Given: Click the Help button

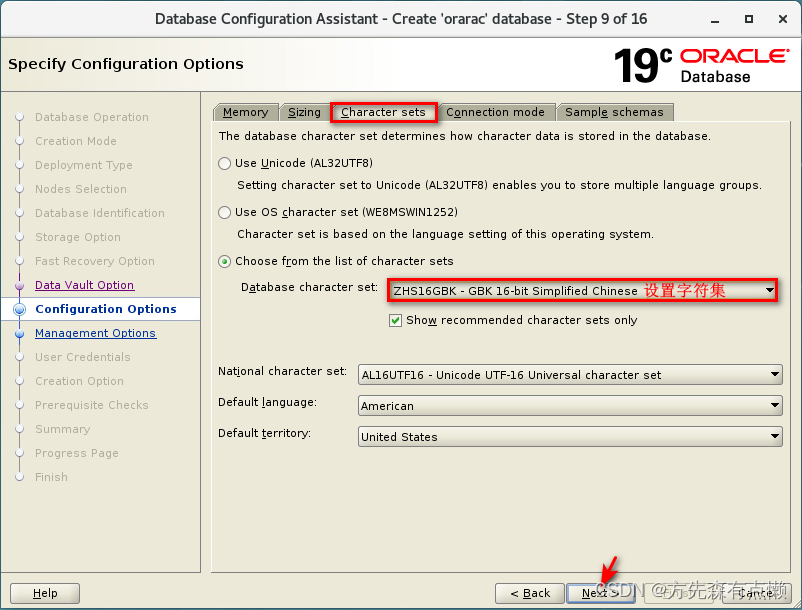Looking at the screenshot, I should 45,593.
